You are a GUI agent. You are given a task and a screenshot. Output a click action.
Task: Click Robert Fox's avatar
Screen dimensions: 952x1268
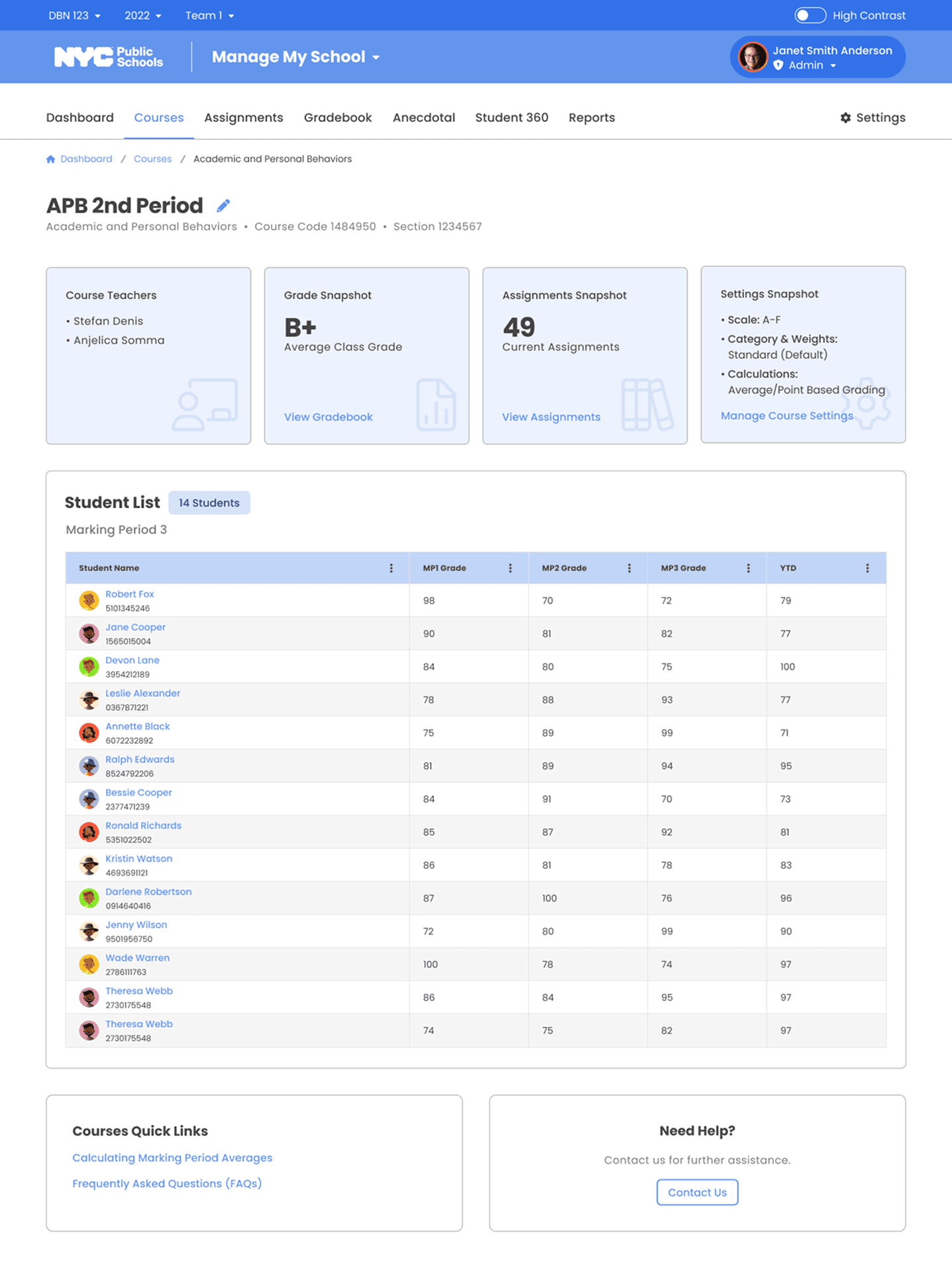pos(89,600)
